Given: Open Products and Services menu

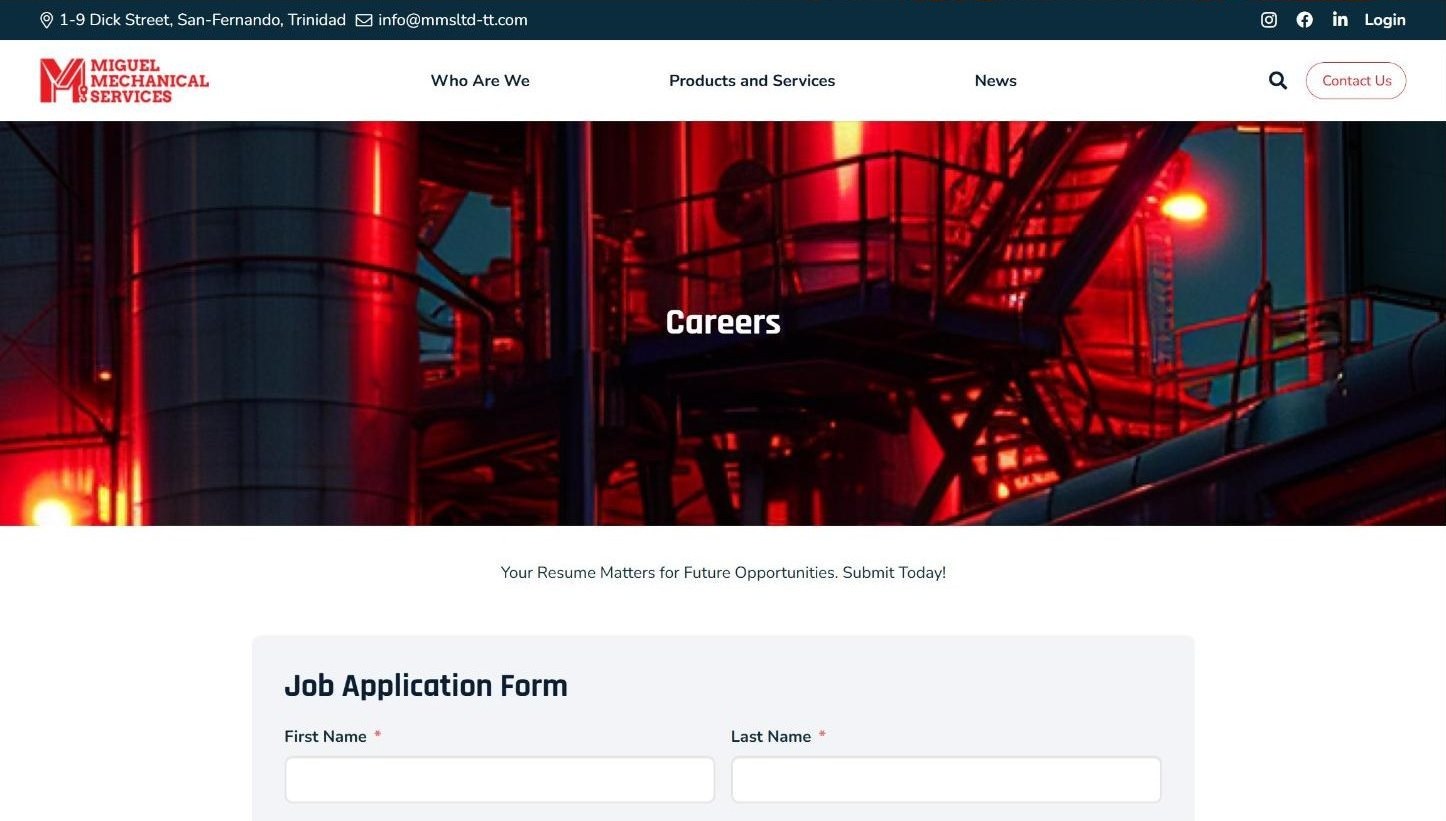Looking at the screenshot, I should (x=752, y=81).
